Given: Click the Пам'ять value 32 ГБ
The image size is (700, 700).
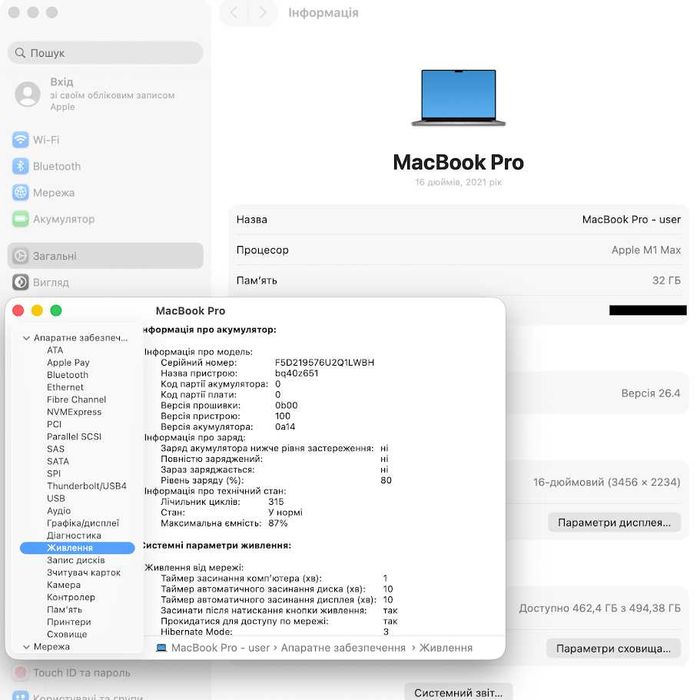Looking at the screenshot, I should 667,280.
